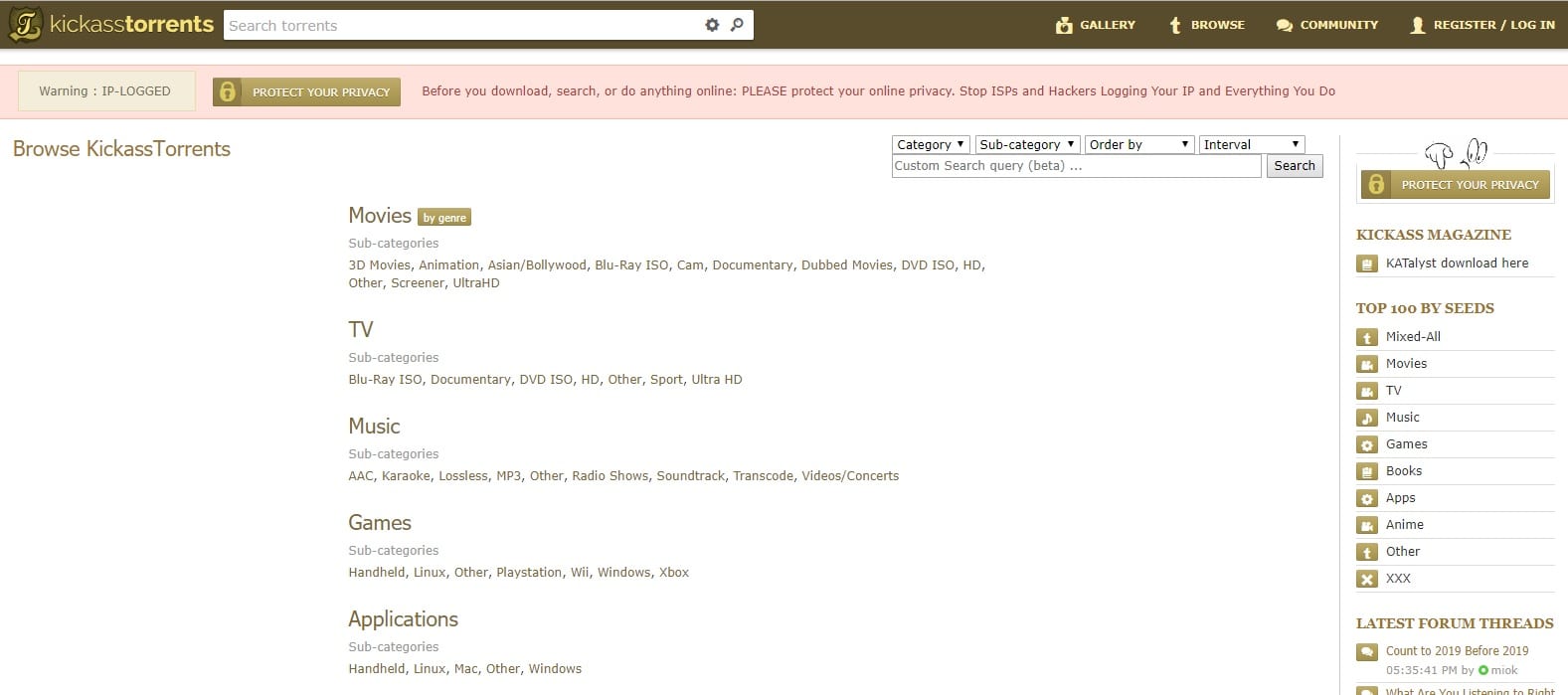Expand the Interval dropdown

(1252, 144)
